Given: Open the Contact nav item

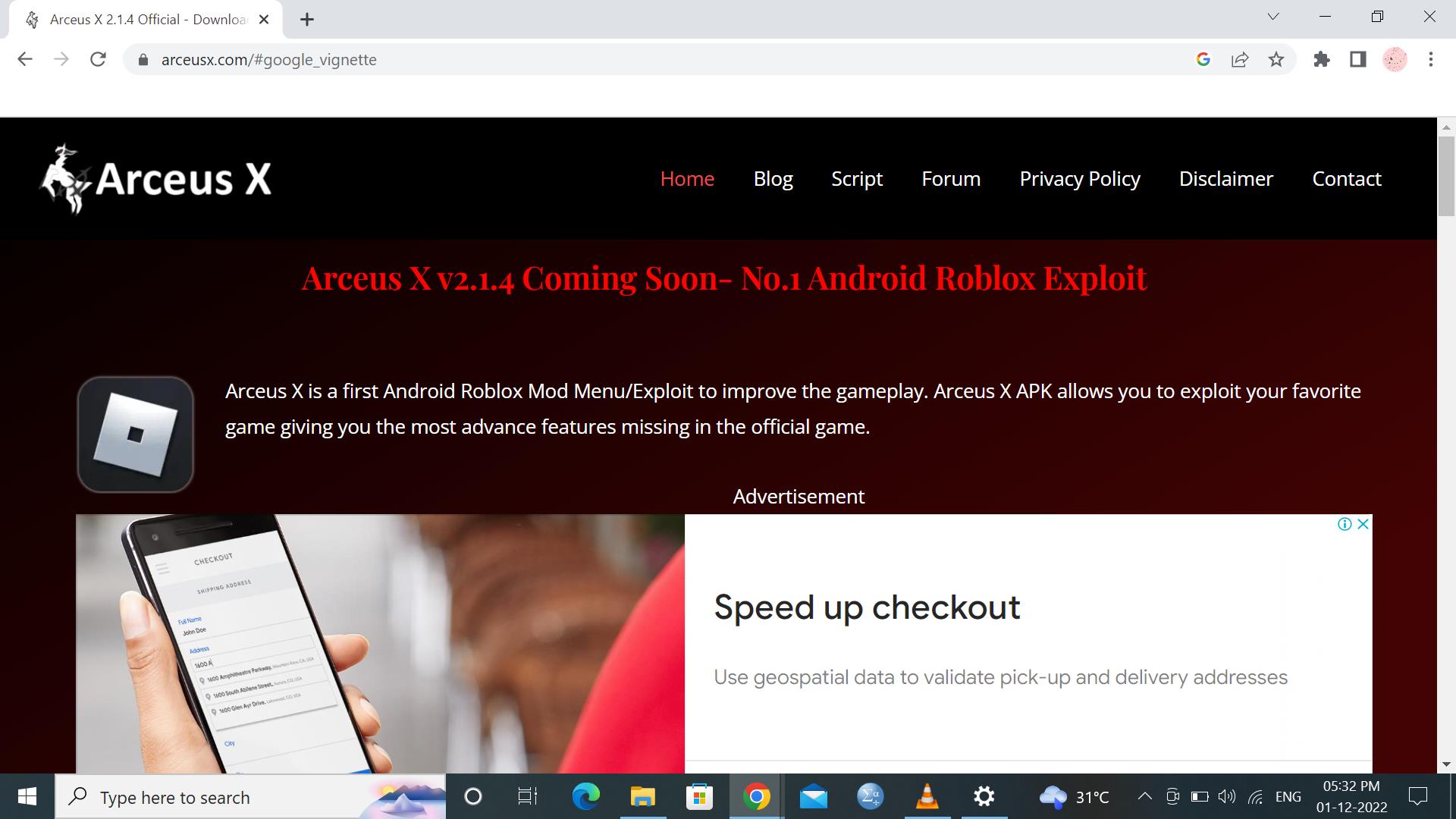Looking at the screenshot, I should 1347,179.
